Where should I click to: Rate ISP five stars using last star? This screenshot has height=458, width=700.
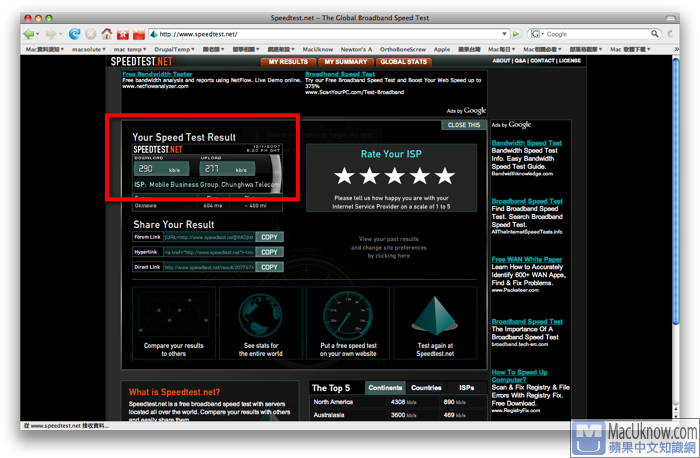click(445, 176)
